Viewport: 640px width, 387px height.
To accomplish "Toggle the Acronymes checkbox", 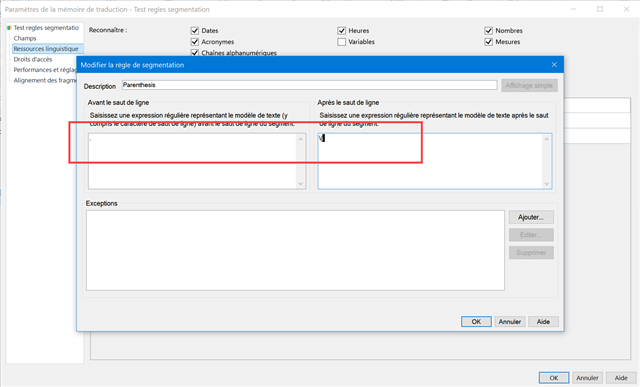I will [195, 42].
